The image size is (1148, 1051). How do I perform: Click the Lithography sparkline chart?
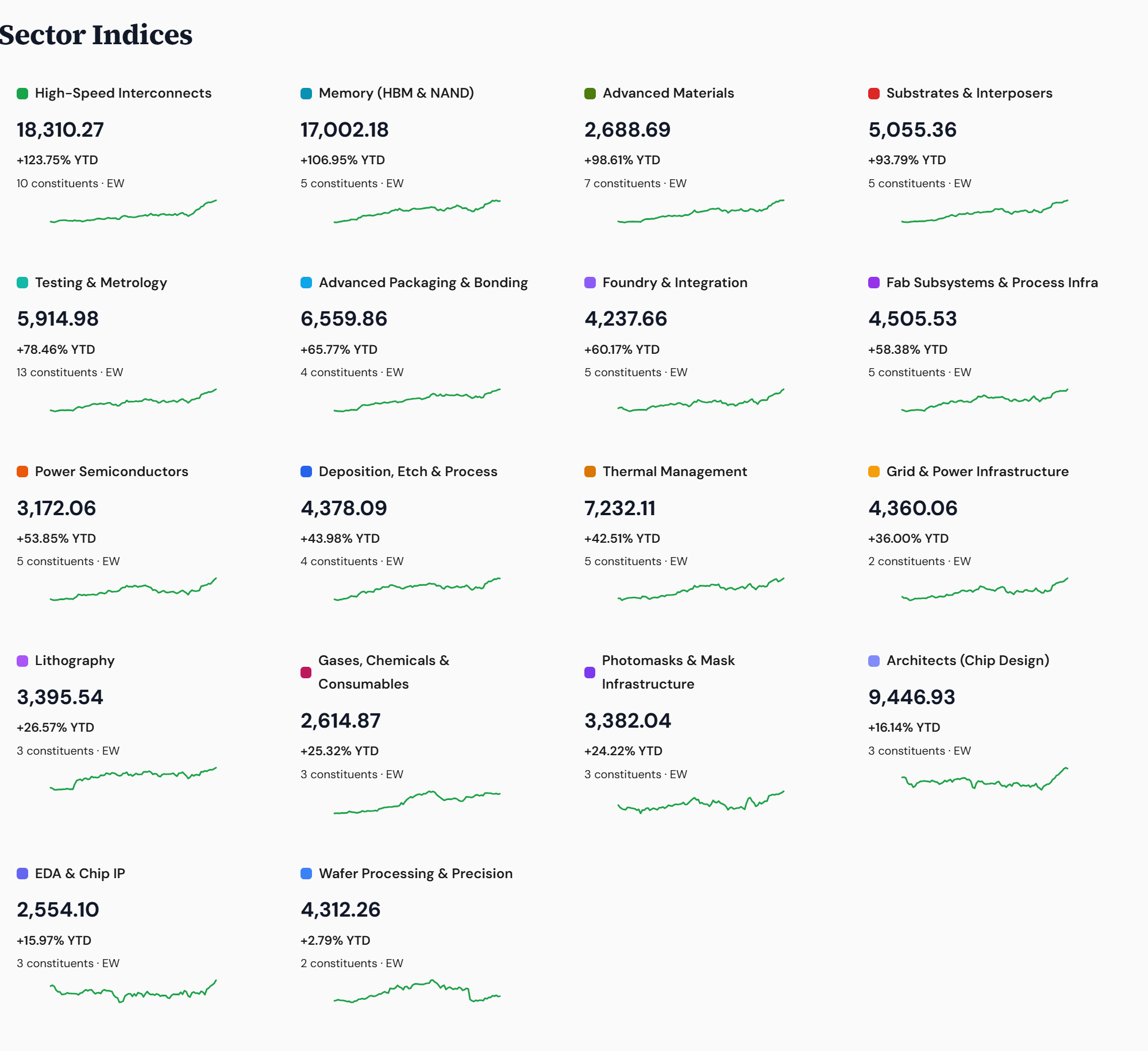click(x=132, y=778)
